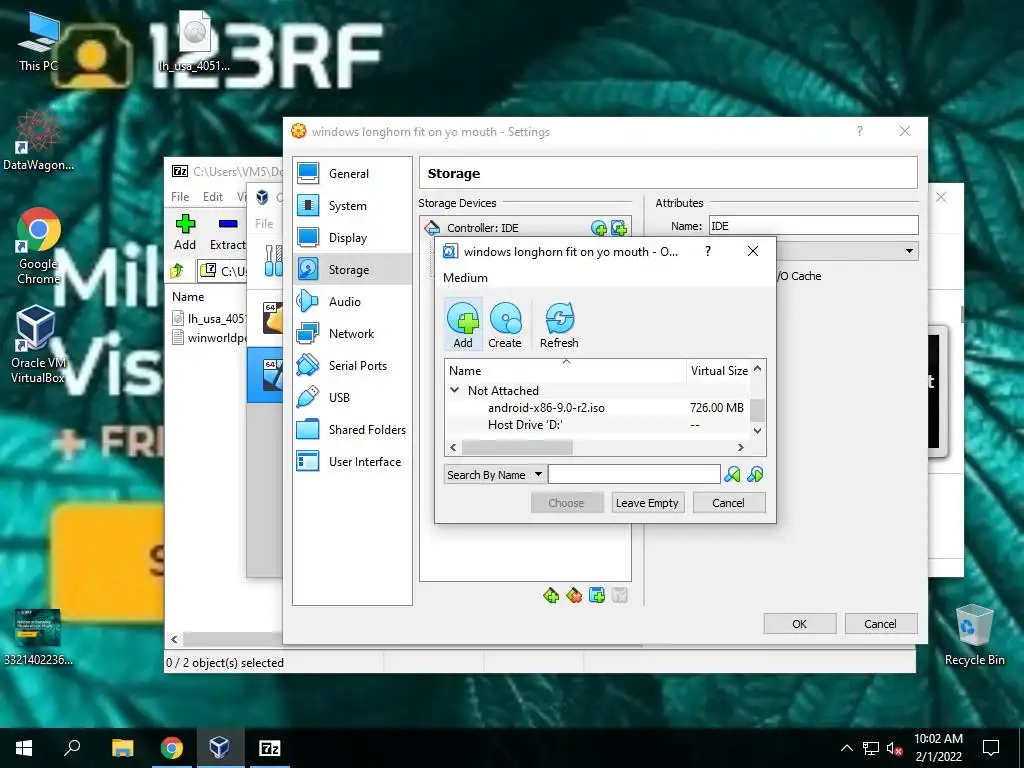The width and height of the screenshot is (1024, 768).
Task: Open Search By Name dropdown
Action: 494,474
